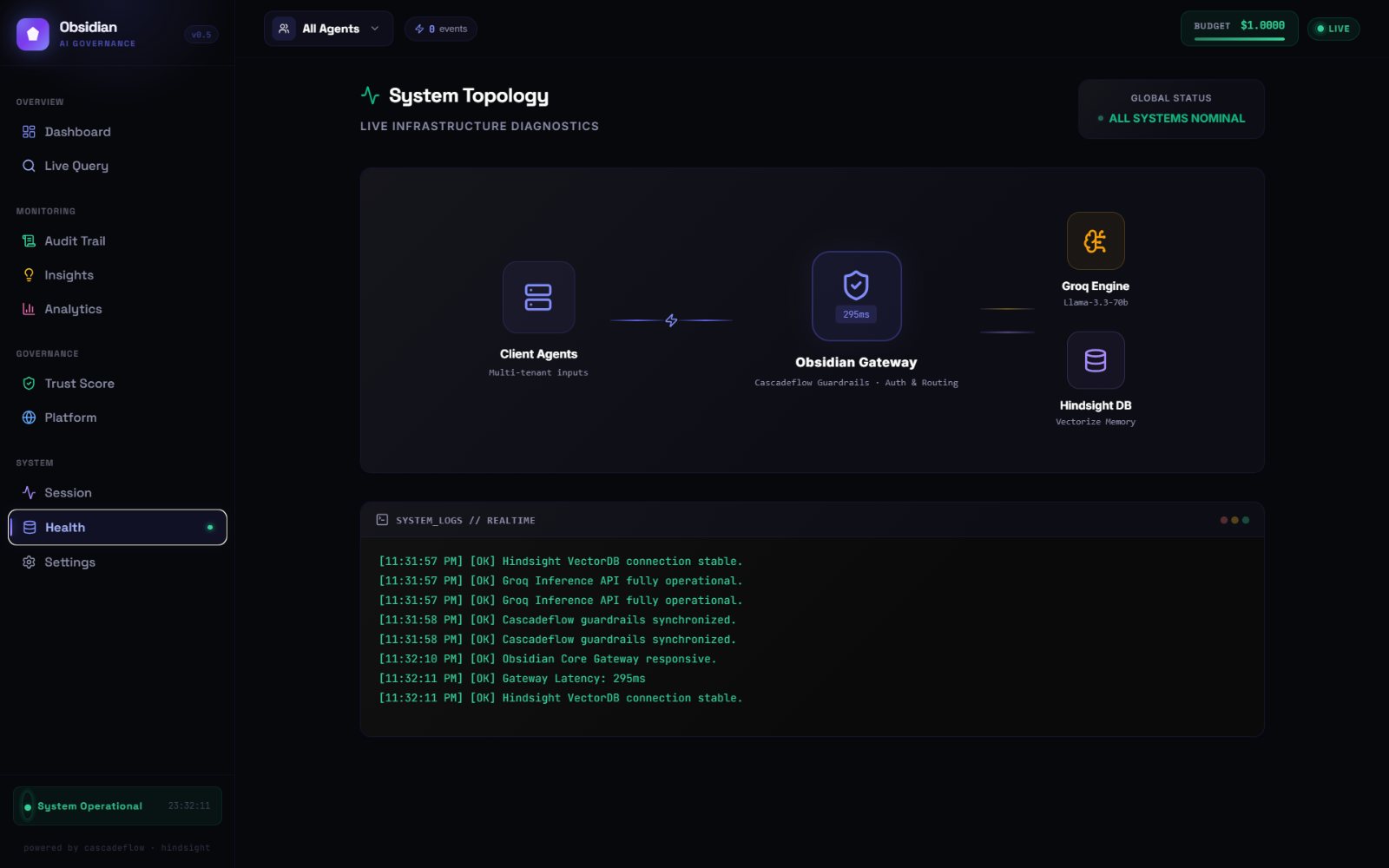
Task: Open Live Query from sidebar
Action: (117, 166)
